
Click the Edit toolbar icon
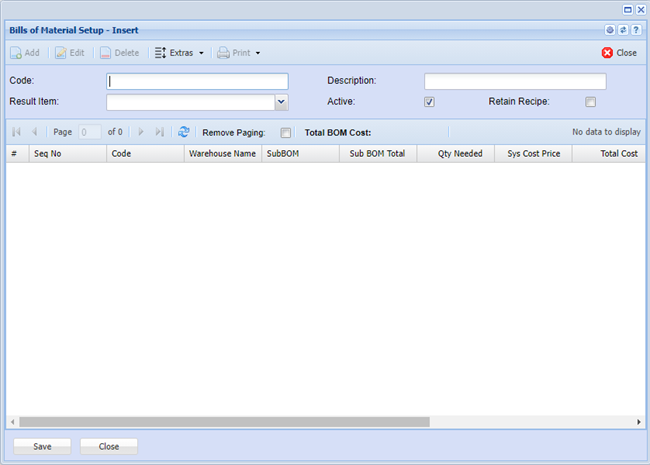(x=62, y=53)
